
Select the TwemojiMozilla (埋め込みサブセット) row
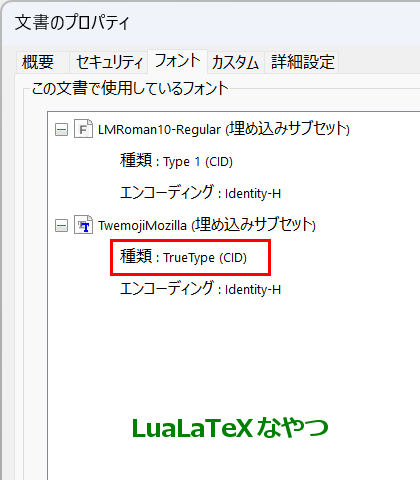click(207, 225)
